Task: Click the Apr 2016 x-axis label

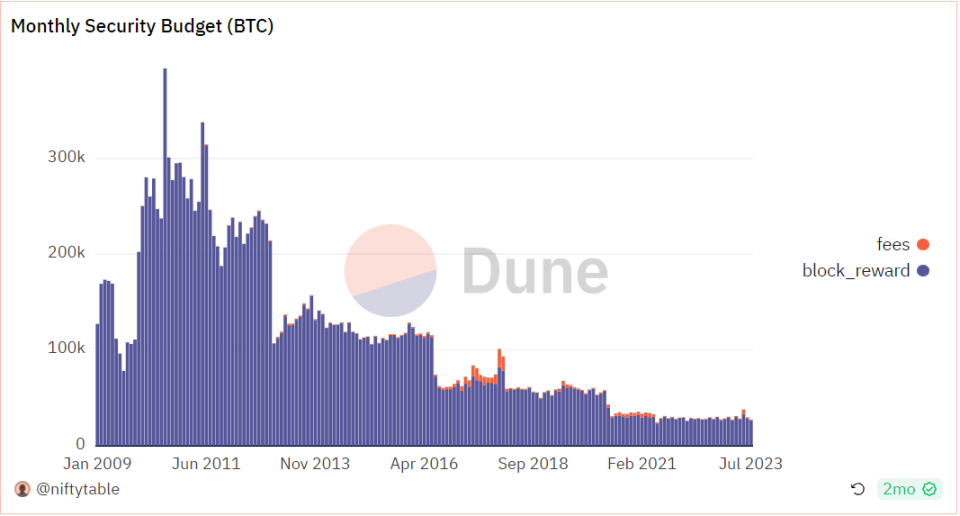Action: point(424,463)
